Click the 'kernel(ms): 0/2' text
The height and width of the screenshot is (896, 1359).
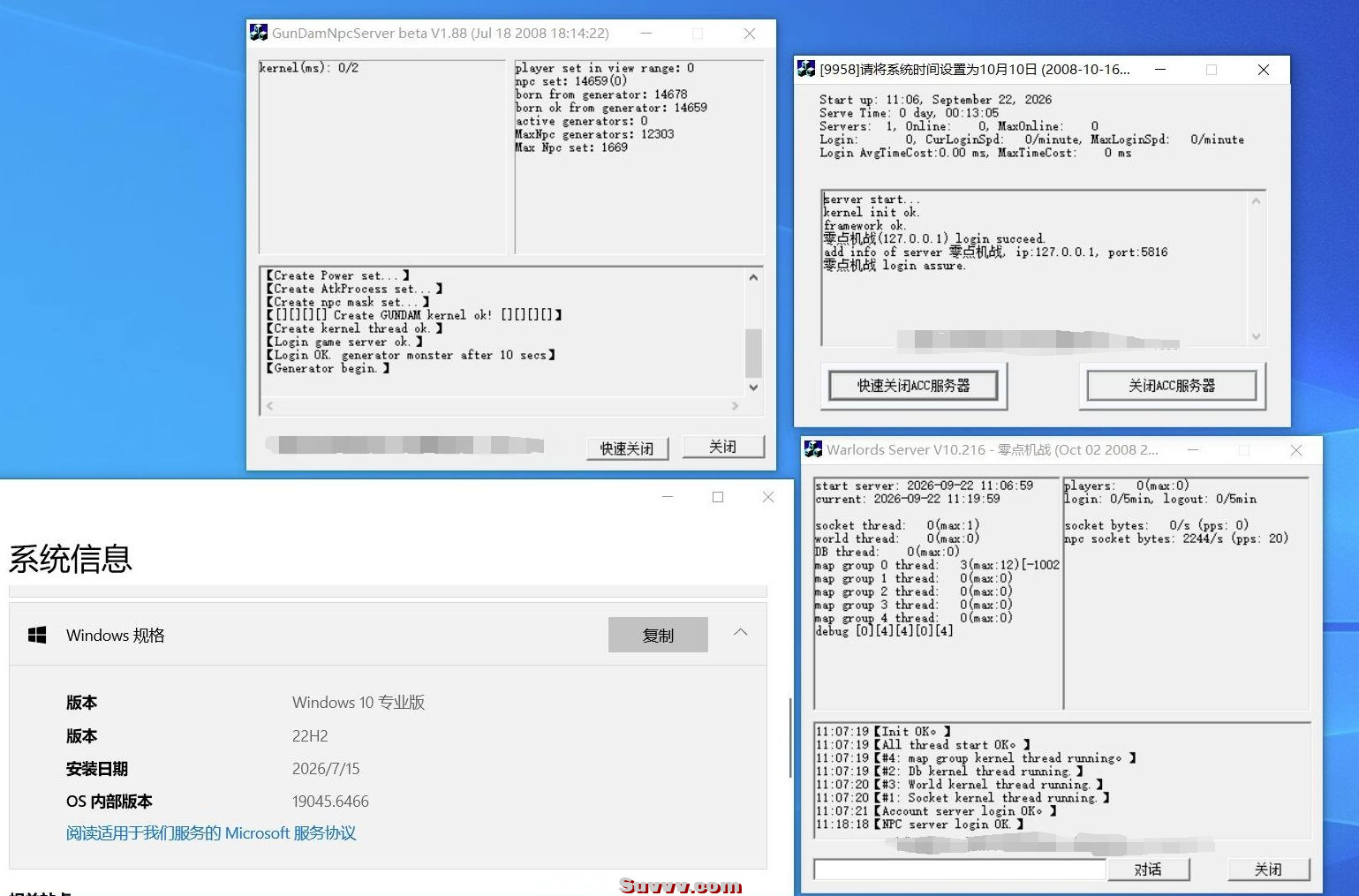pyautogui.click(x=309, y=68)
